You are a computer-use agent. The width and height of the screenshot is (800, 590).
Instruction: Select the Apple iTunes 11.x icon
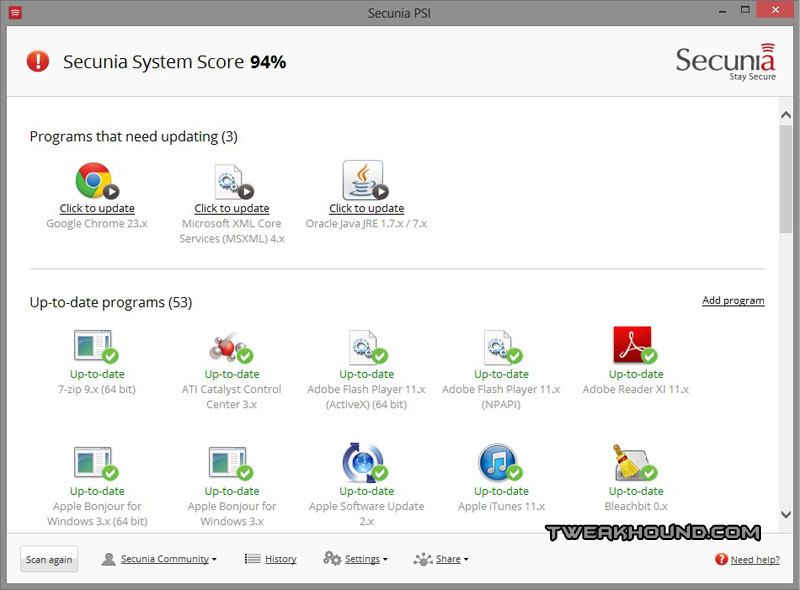pos(500,462)
